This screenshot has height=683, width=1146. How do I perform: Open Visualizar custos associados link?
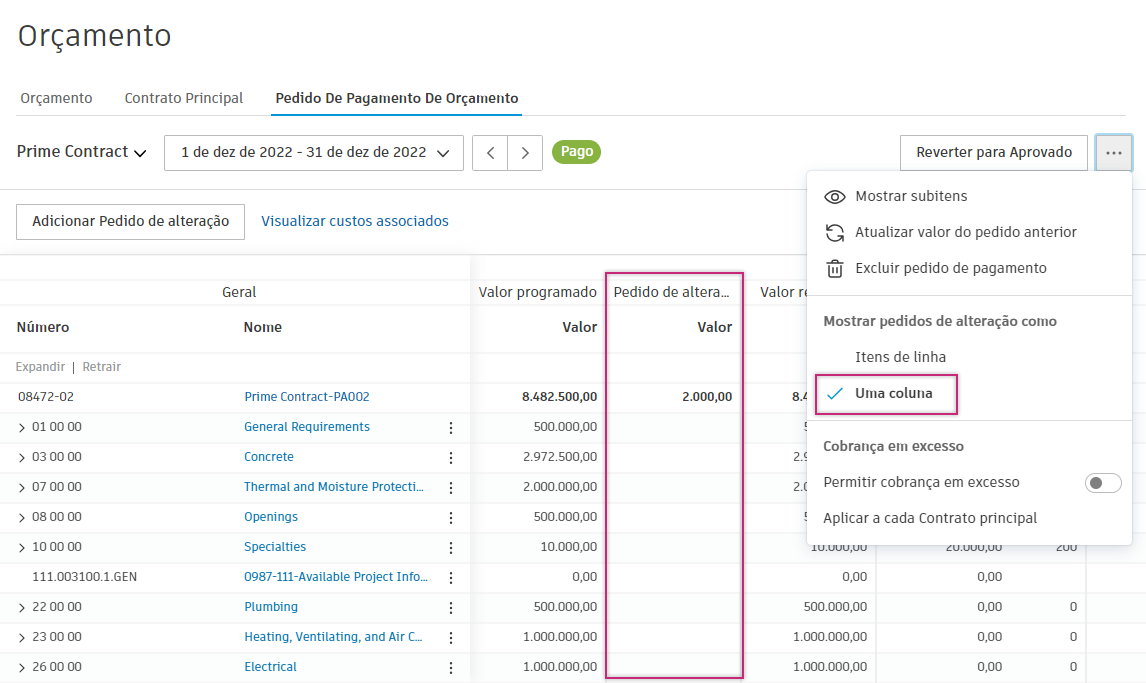pyautogui.click(x=354, y=221)
